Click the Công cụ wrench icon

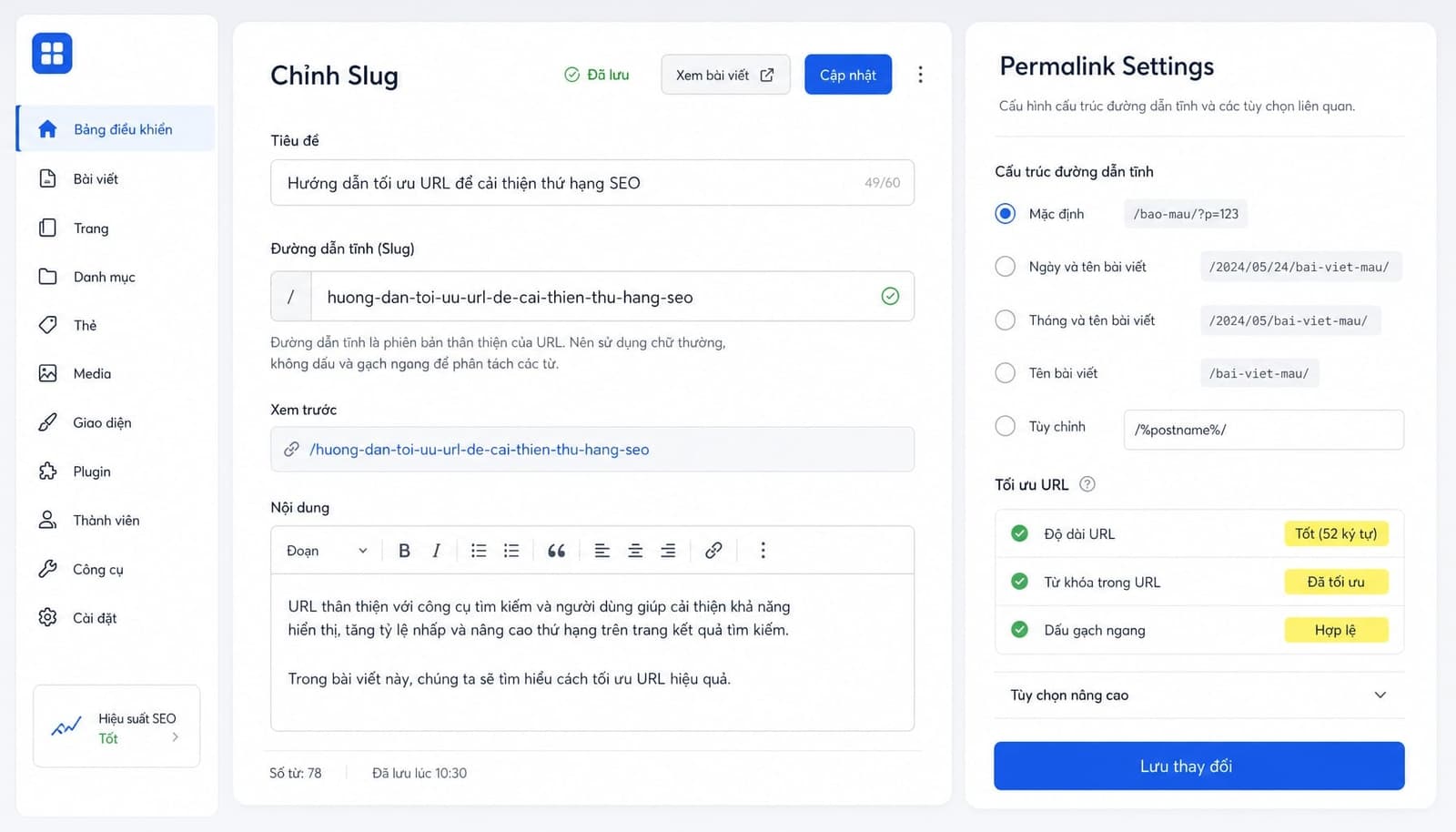pyautogui.click(x=47, y=569)
